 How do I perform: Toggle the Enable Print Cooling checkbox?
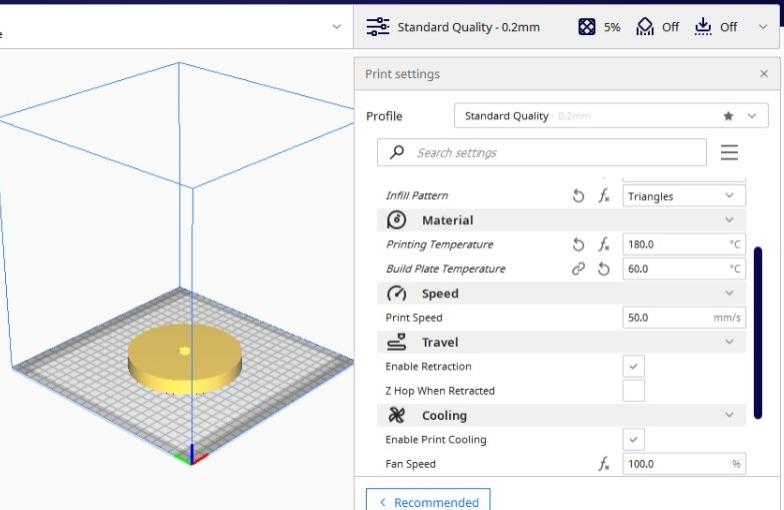(x=634, y=440)
